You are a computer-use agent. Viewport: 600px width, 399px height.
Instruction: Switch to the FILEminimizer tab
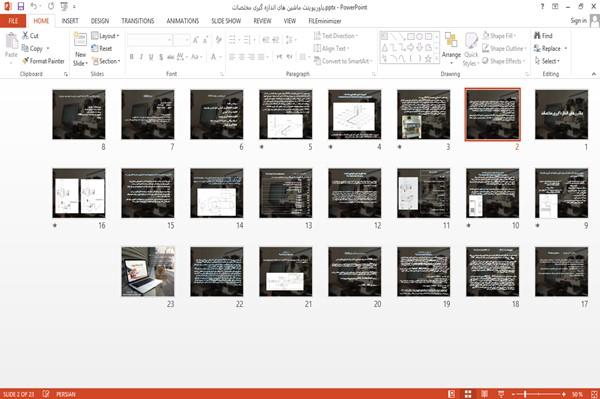pyautogui.click(x=324, y=21)
